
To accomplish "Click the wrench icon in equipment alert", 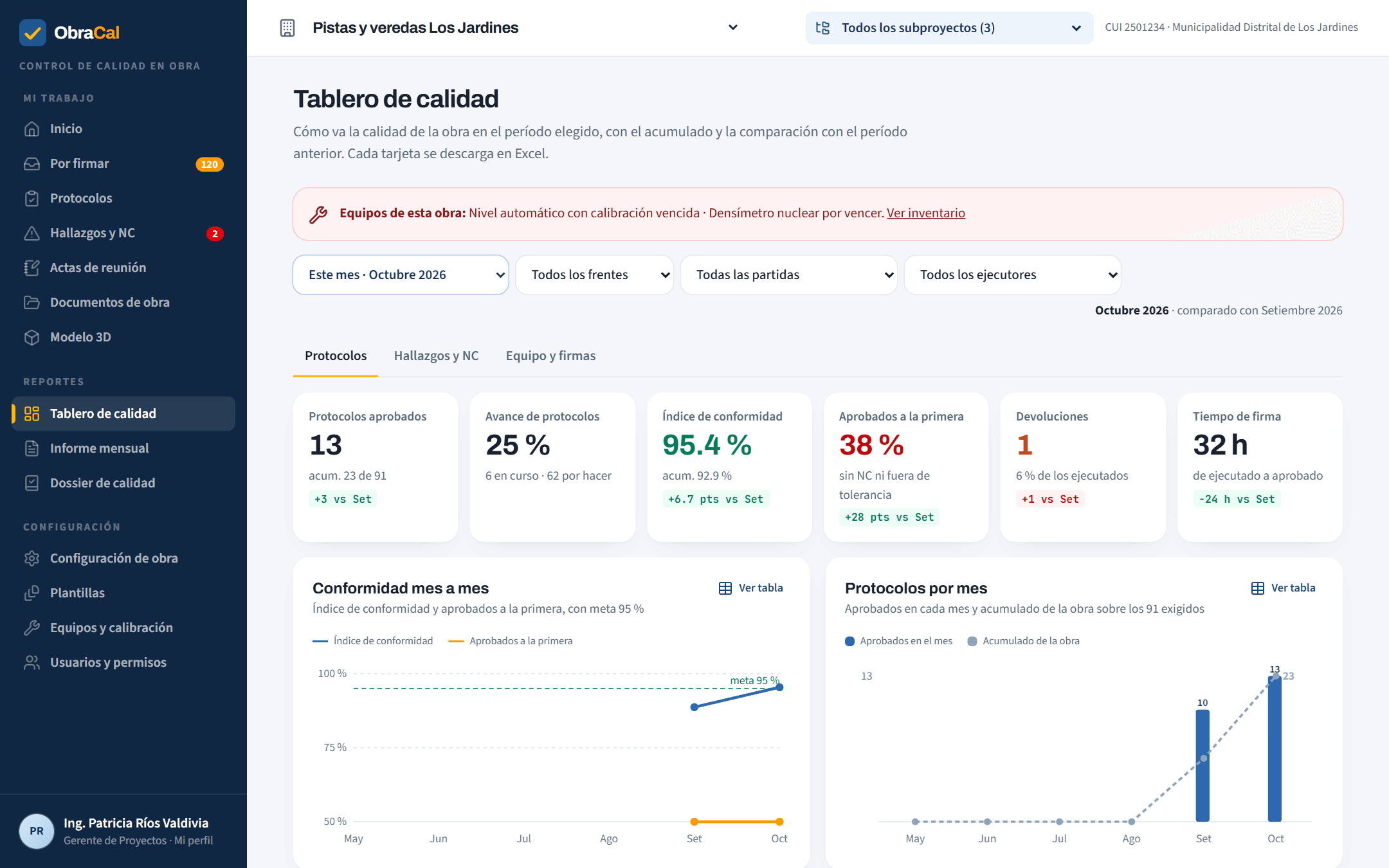I will pyautogui.click(x=318, y=214).
